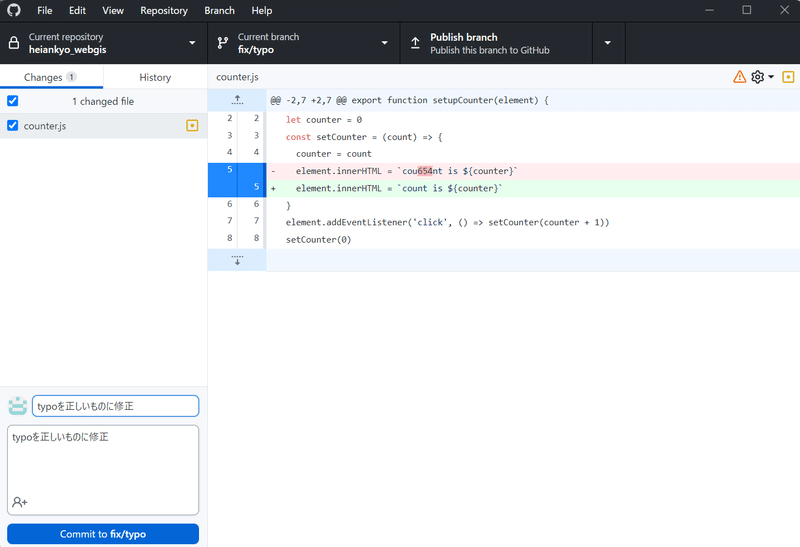Click the 'counter = count' diff line

click(x=533, y=154)
